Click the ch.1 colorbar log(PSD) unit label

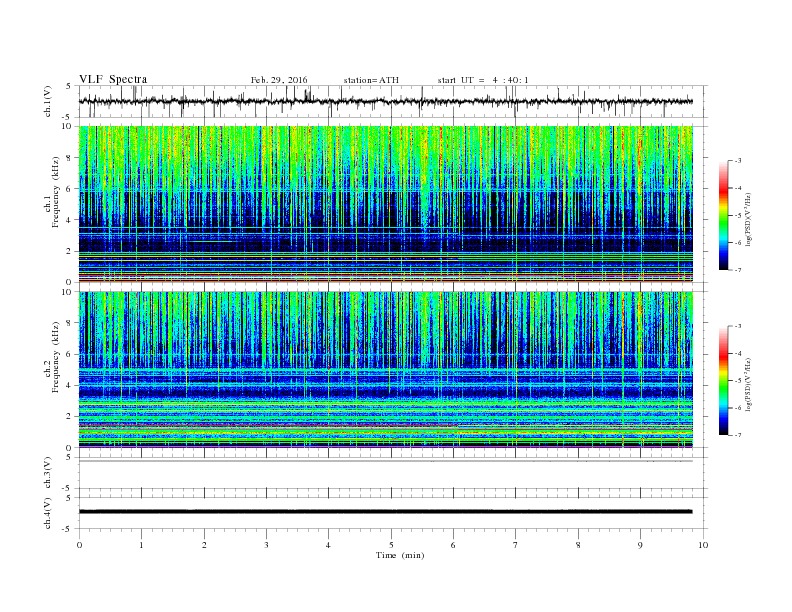pyautogui.click(x=748, y=219)
